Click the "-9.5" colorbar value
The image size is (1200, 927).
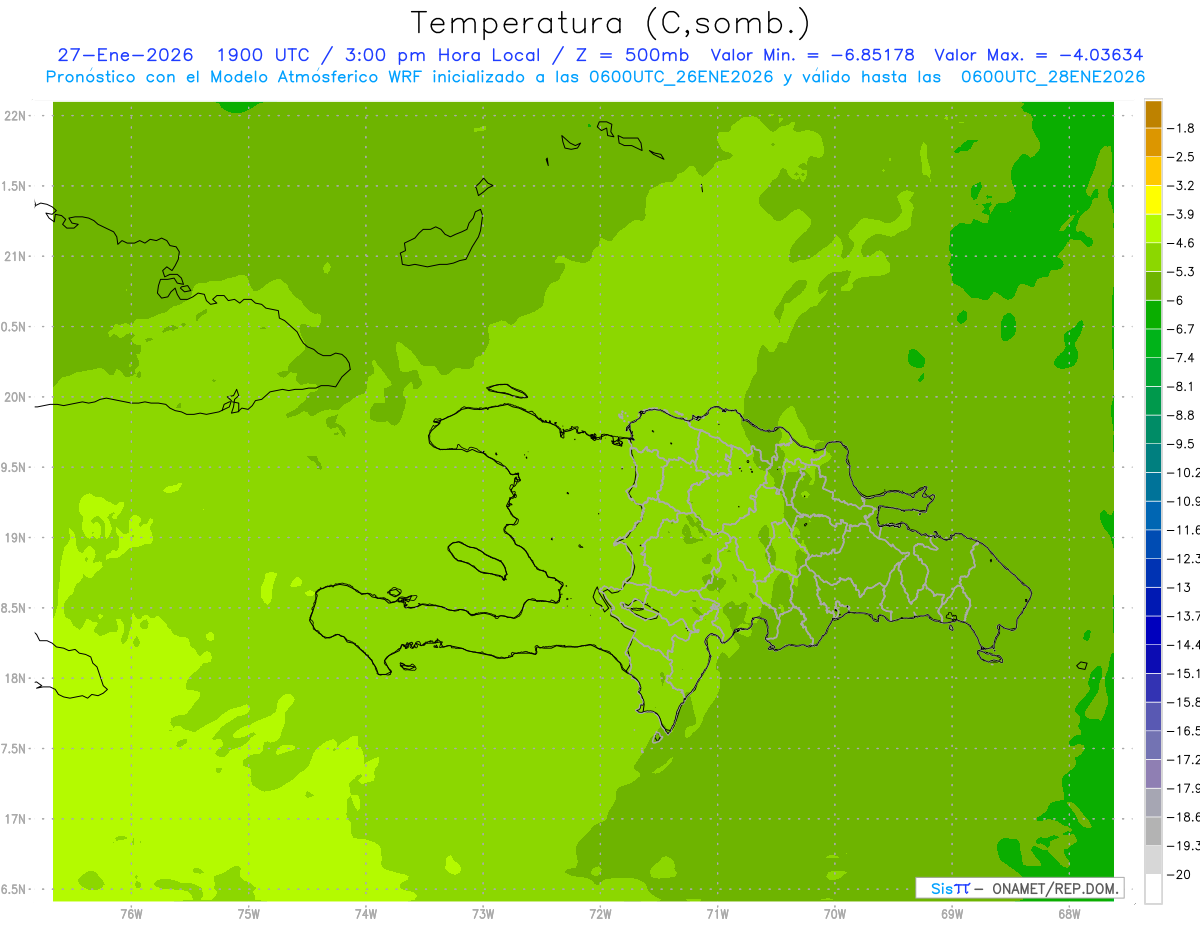(x=1181, y=444)
